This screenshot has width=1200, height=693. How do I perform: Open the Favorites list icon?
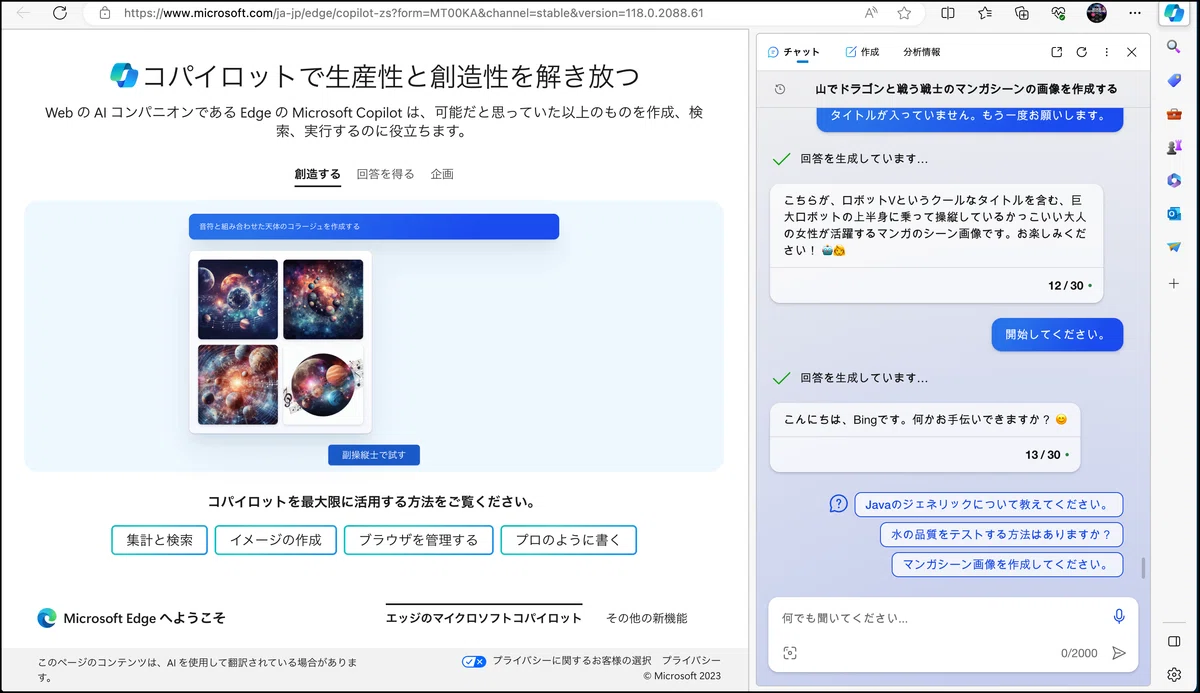(985, 13)
